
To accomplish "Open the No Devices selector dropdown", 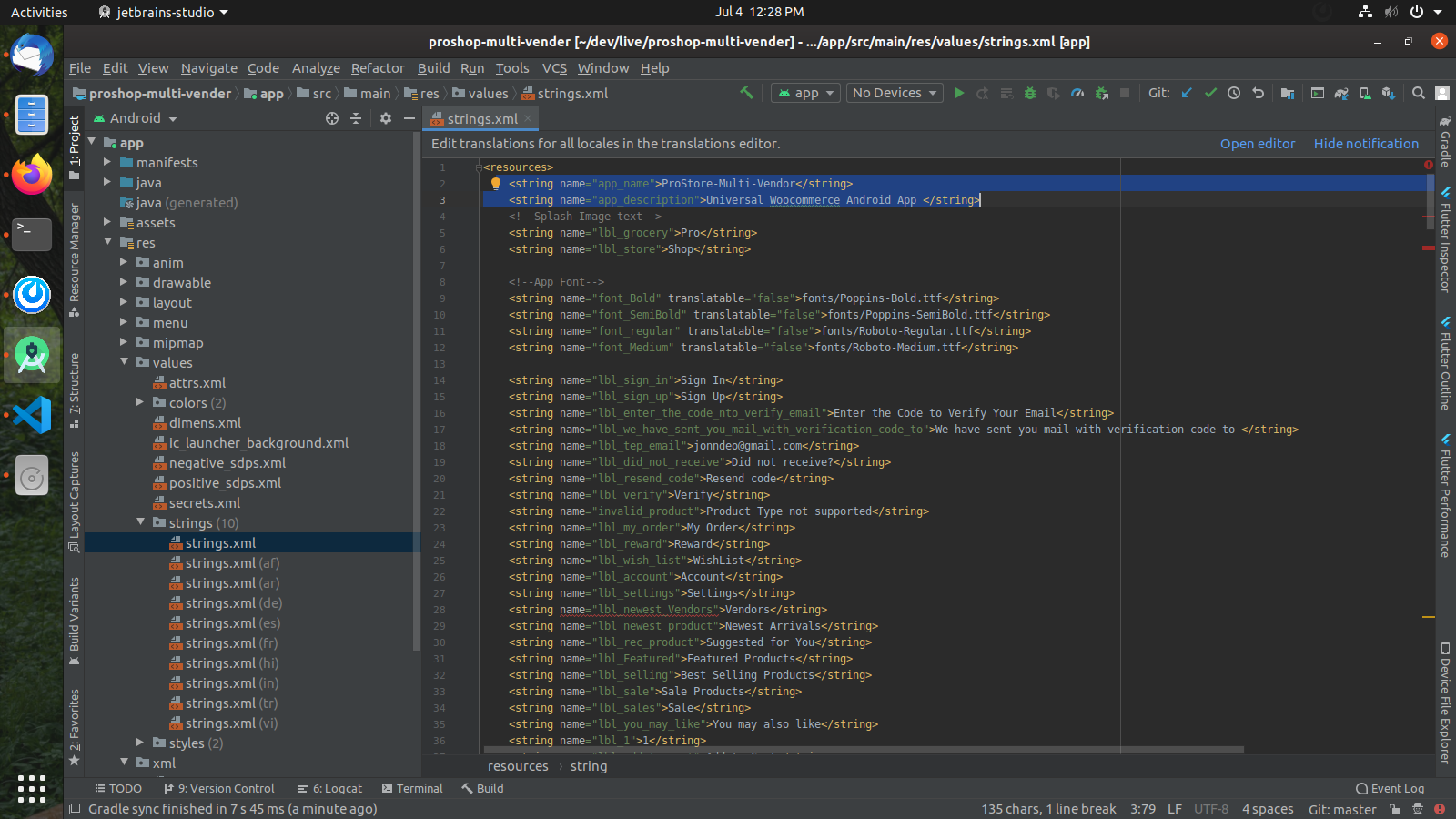I will [x=895, y=93].
